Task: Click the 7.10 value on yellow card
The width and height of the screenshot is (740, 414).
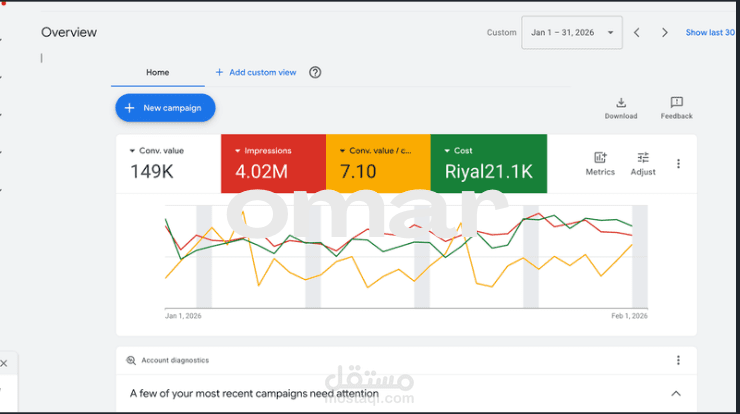Action: (358, 171)
